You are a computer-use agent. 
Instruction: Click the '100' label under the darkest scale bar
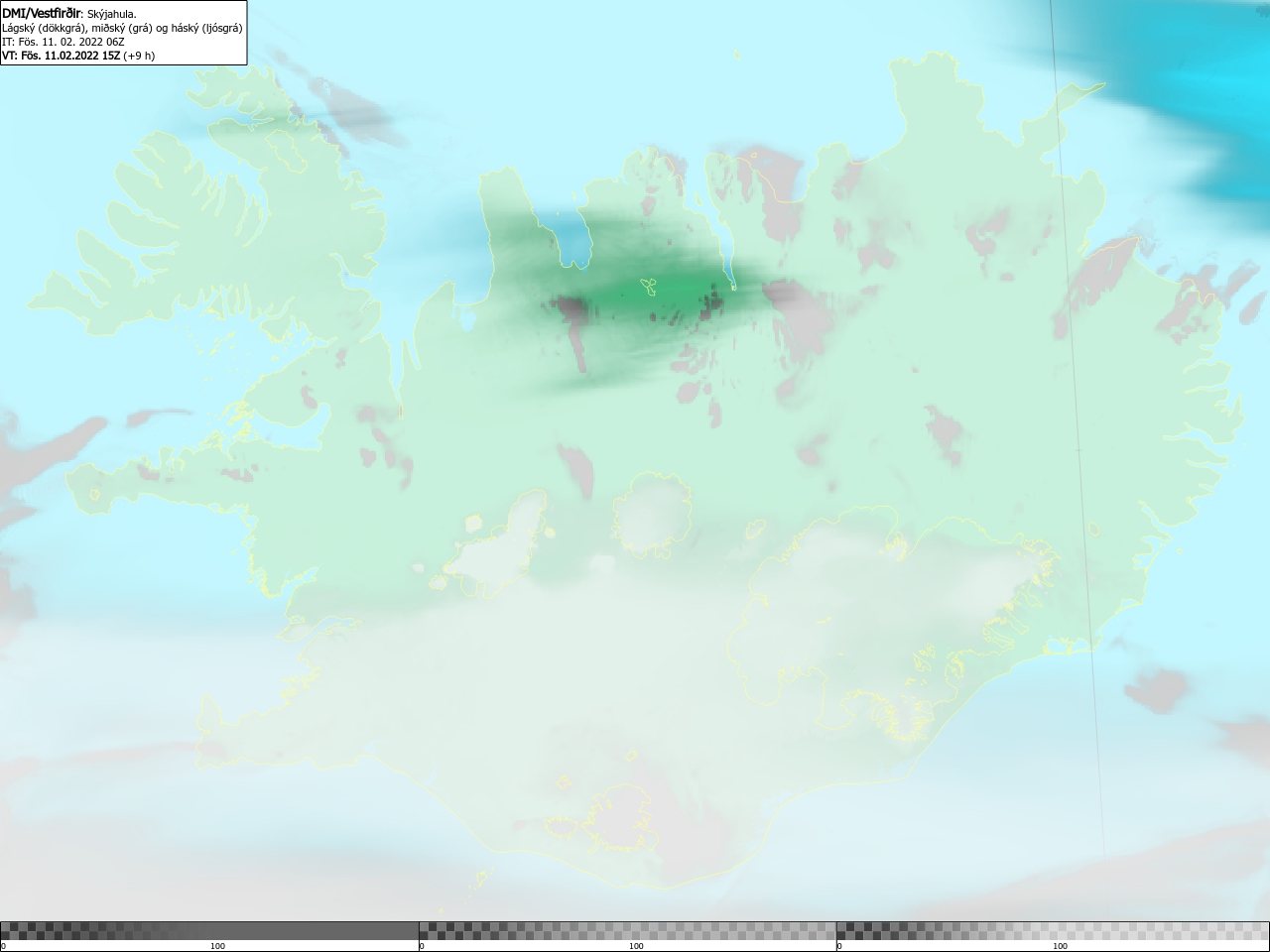[x=217, y=946]
